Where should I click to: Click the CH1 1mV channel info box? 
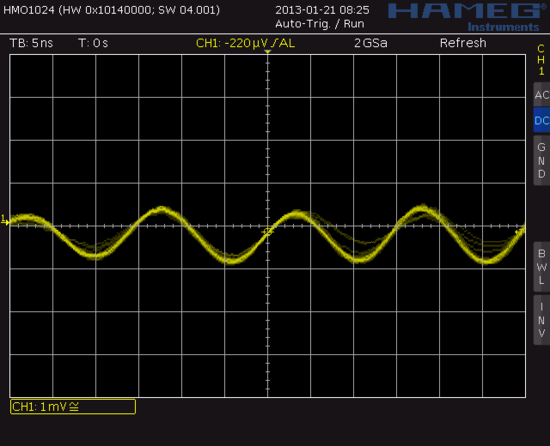pyautogui.click(x=73, y=407)
